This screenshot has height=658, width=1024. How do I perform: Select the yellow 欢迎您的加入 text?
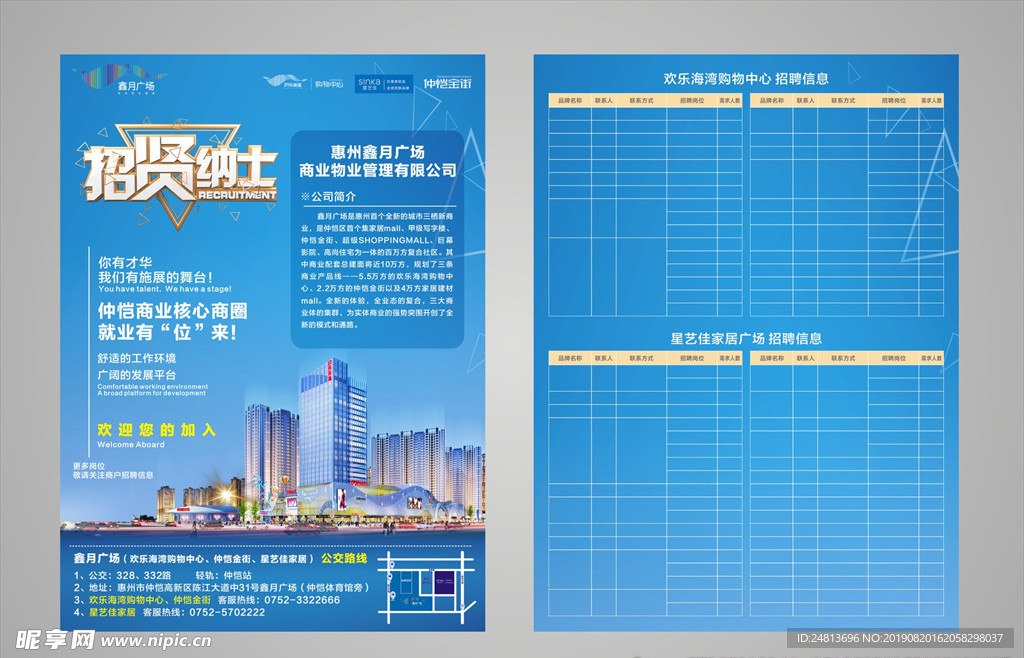coord(157,430)
